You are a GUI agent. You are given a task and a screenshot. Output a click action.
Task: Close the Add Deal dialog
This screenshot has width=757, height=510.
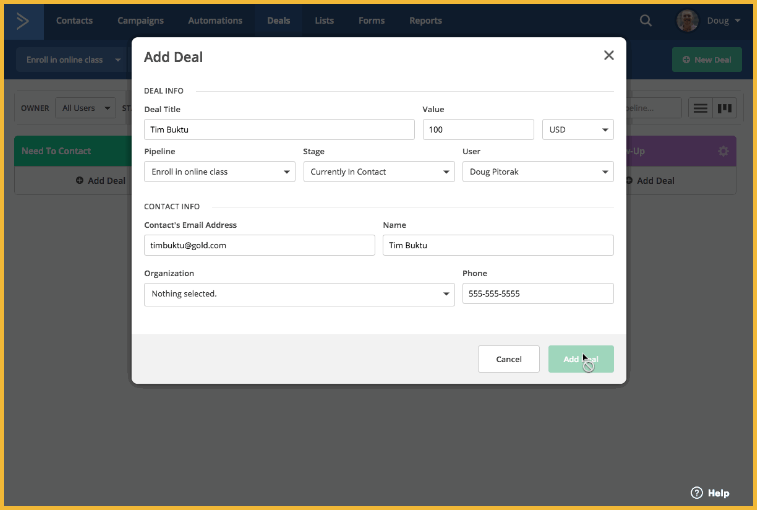[608, 56]
